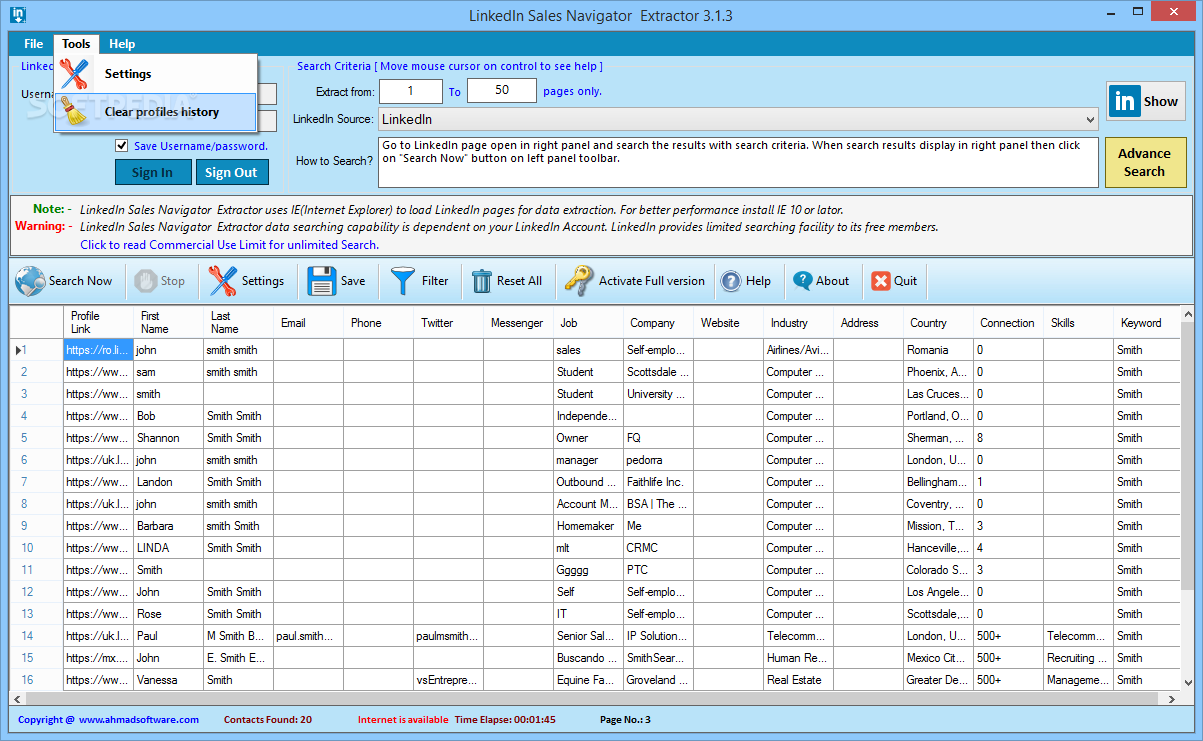Click the Connection column header

1008,322
